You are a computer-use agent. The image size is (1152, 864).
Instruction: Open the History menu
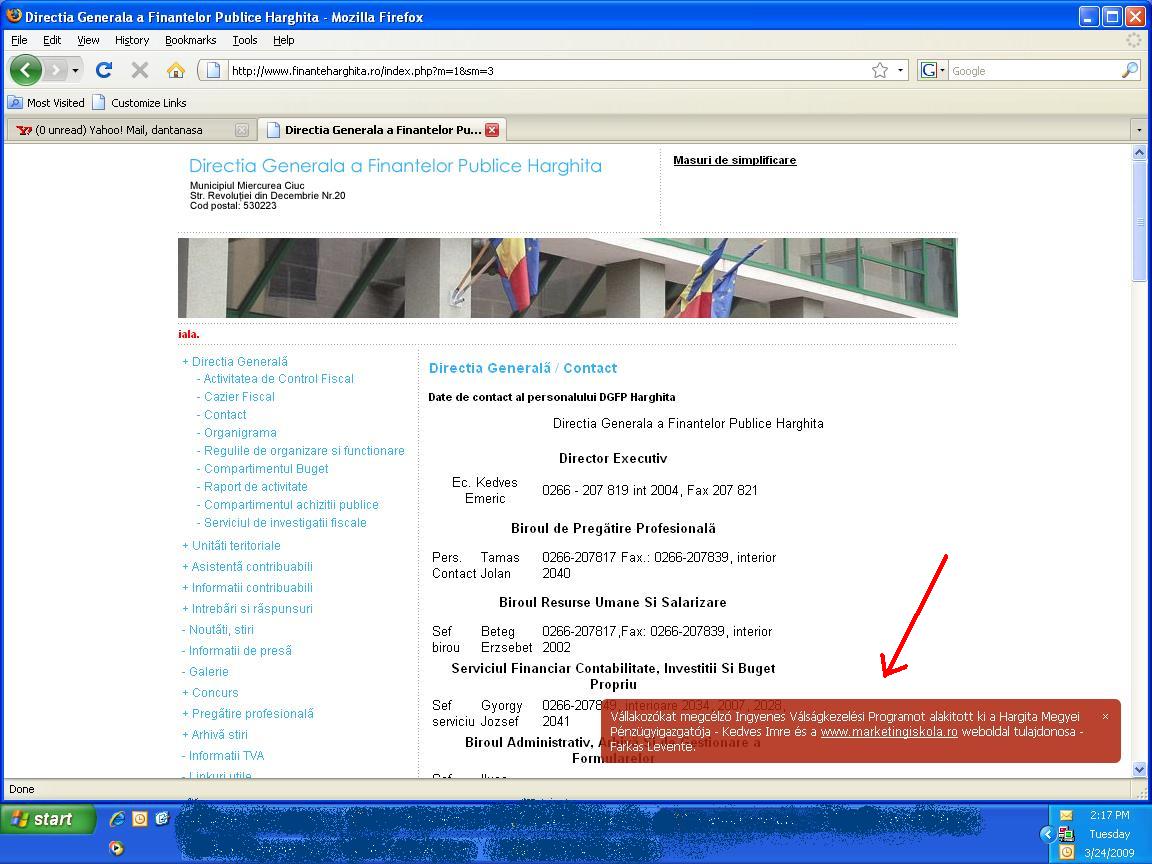pyautogui.click(x=132, y=40)
